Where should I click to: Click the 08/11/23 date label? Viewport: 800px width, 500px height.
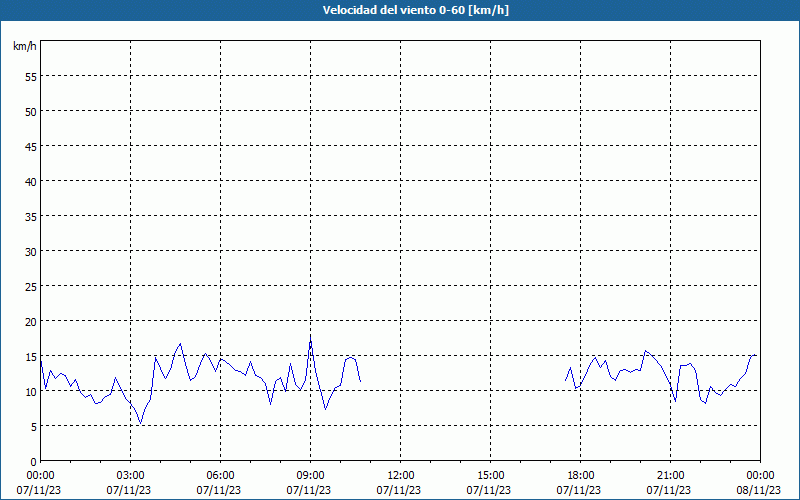click(759, 490)
